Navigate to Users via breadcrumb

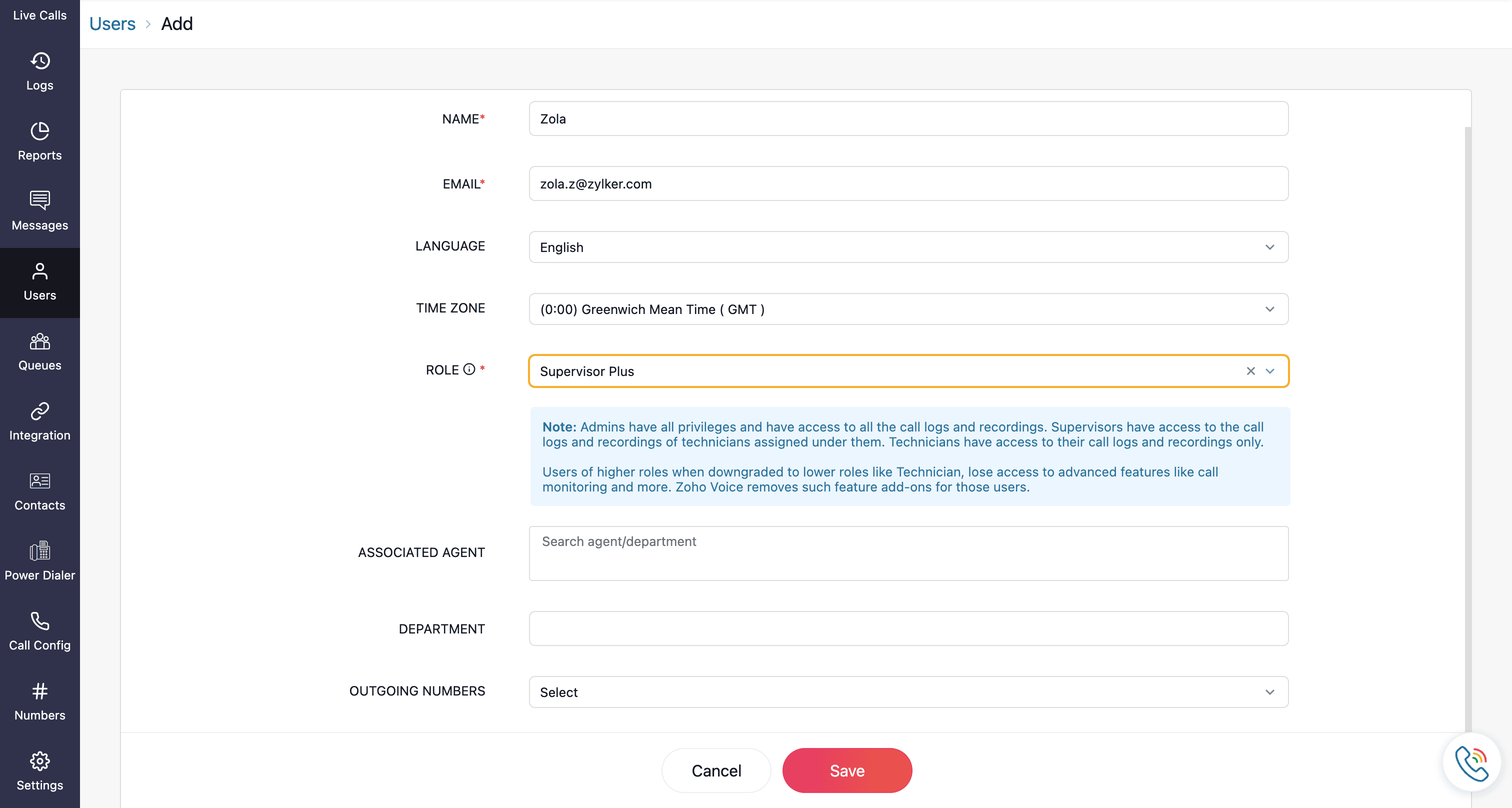(111, 23)
